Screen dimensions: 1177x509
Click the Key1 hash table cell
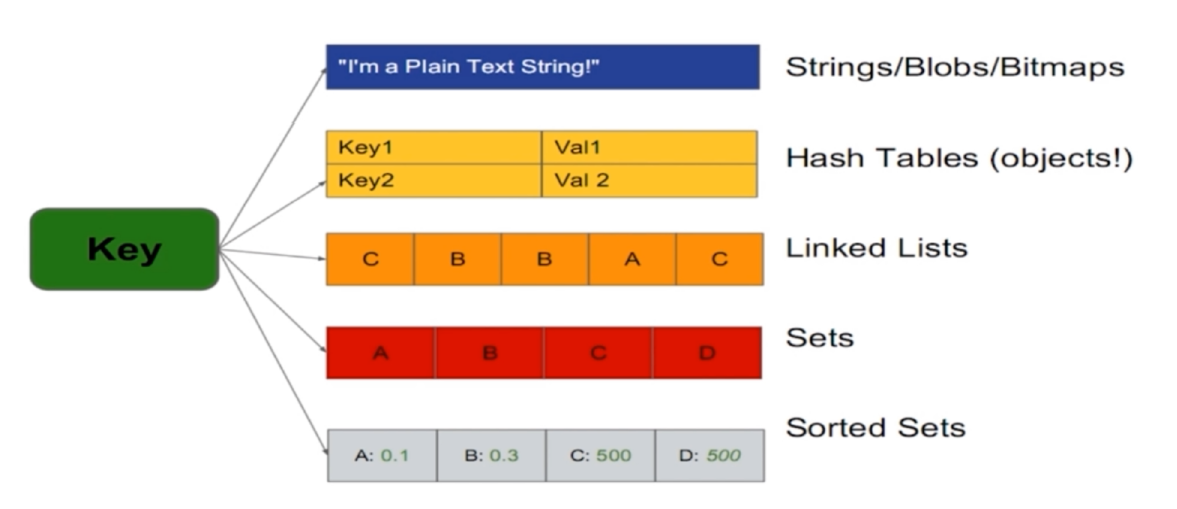[433, 147]
